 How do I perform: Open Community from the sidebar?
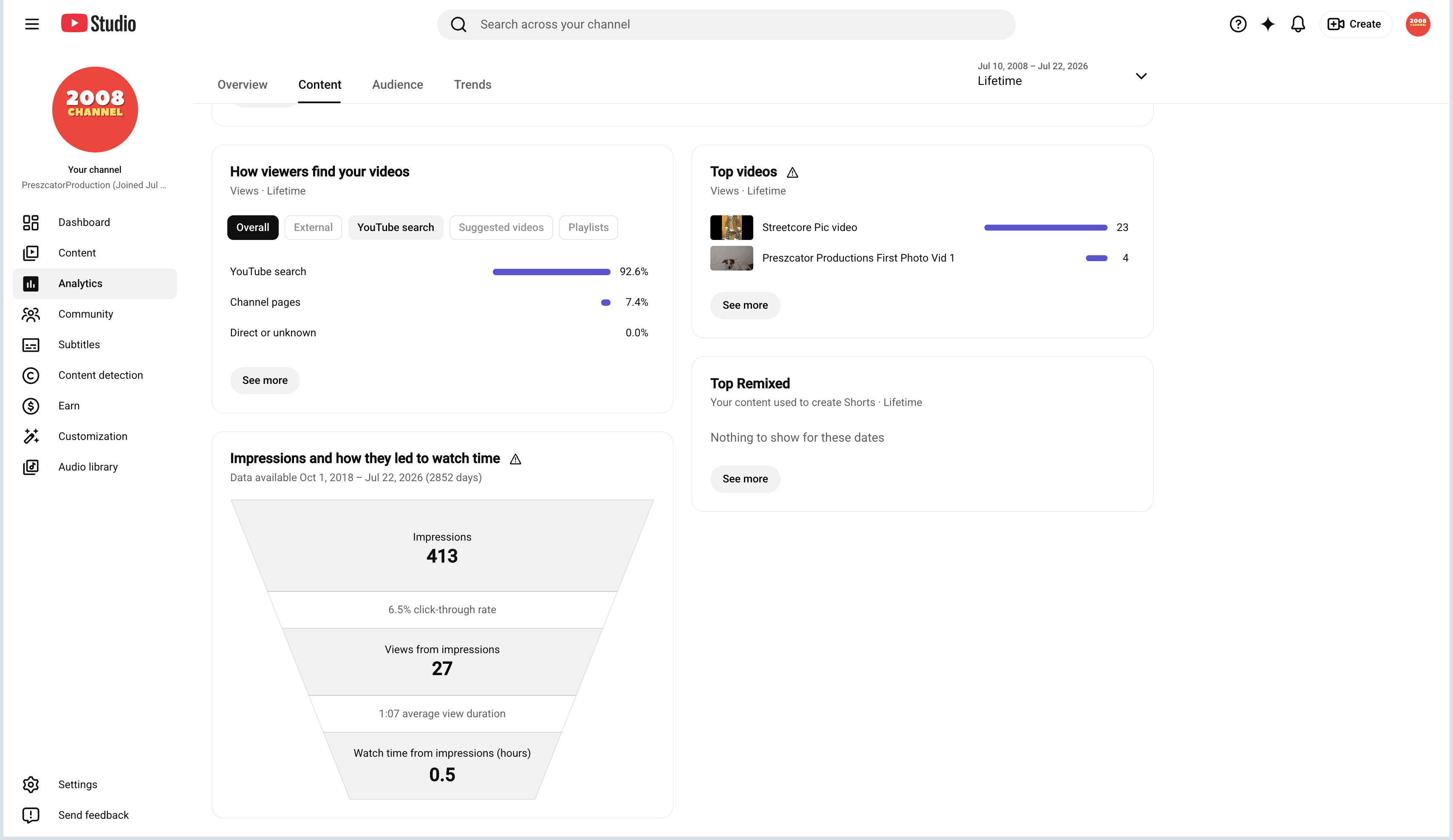pyautogui.click(x=95, y=314)
